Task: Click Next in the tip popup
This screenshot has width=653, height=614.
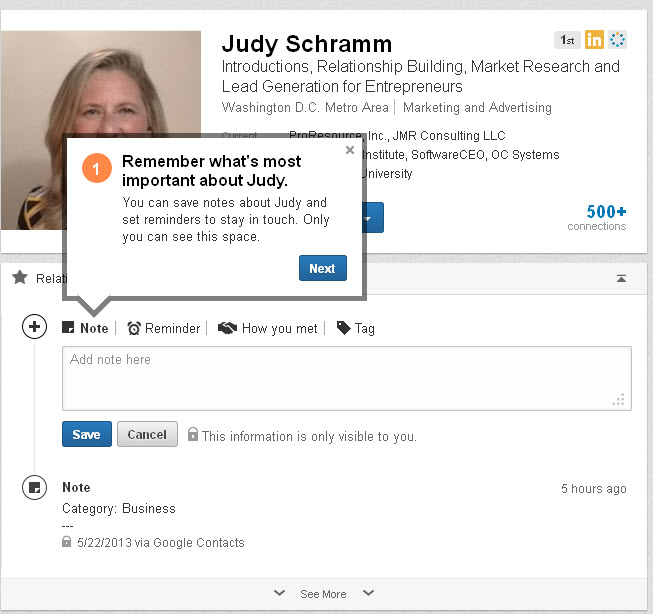Action: [x=322, y=268]
